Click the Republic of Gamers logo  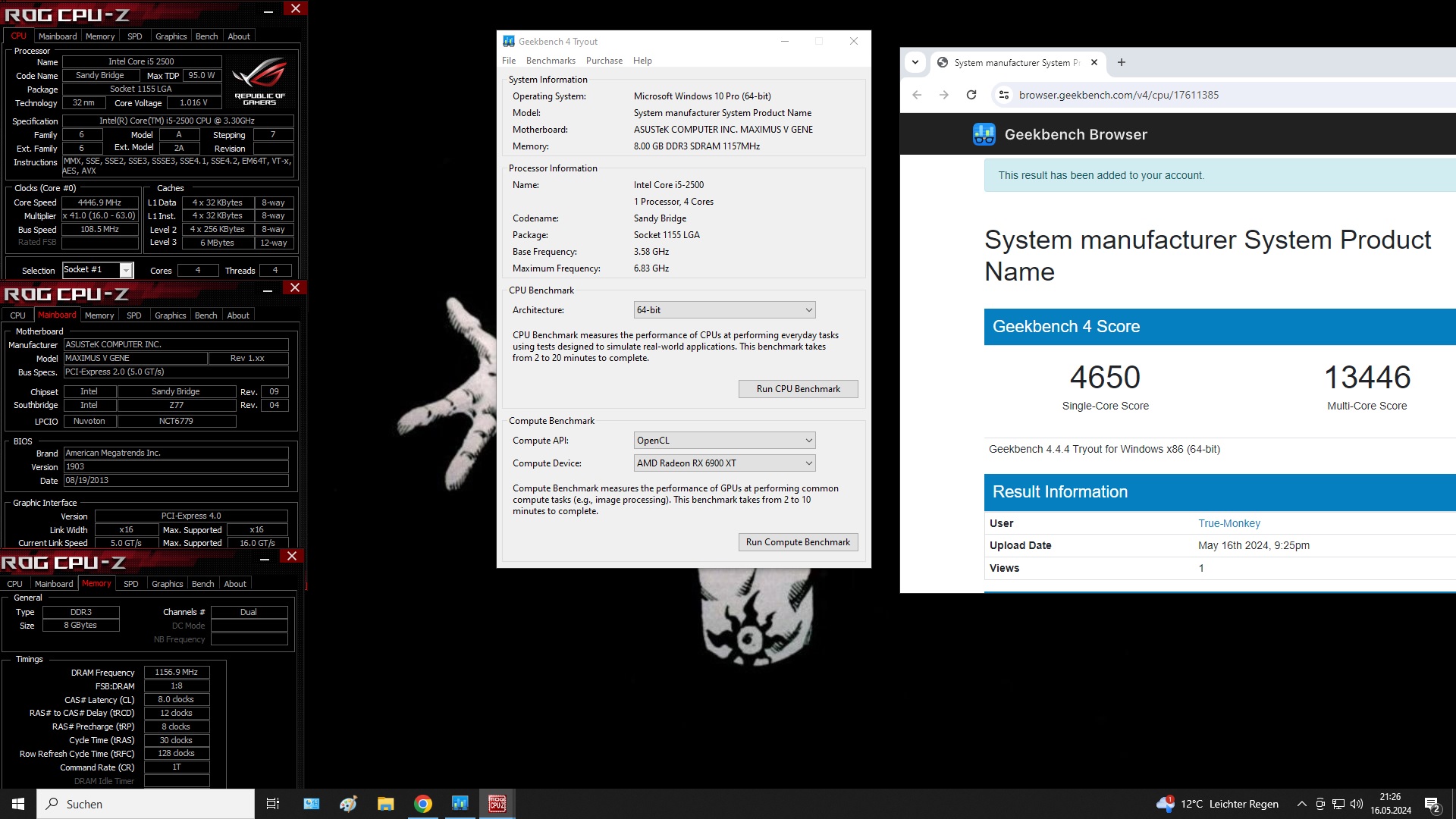(259, 80)
